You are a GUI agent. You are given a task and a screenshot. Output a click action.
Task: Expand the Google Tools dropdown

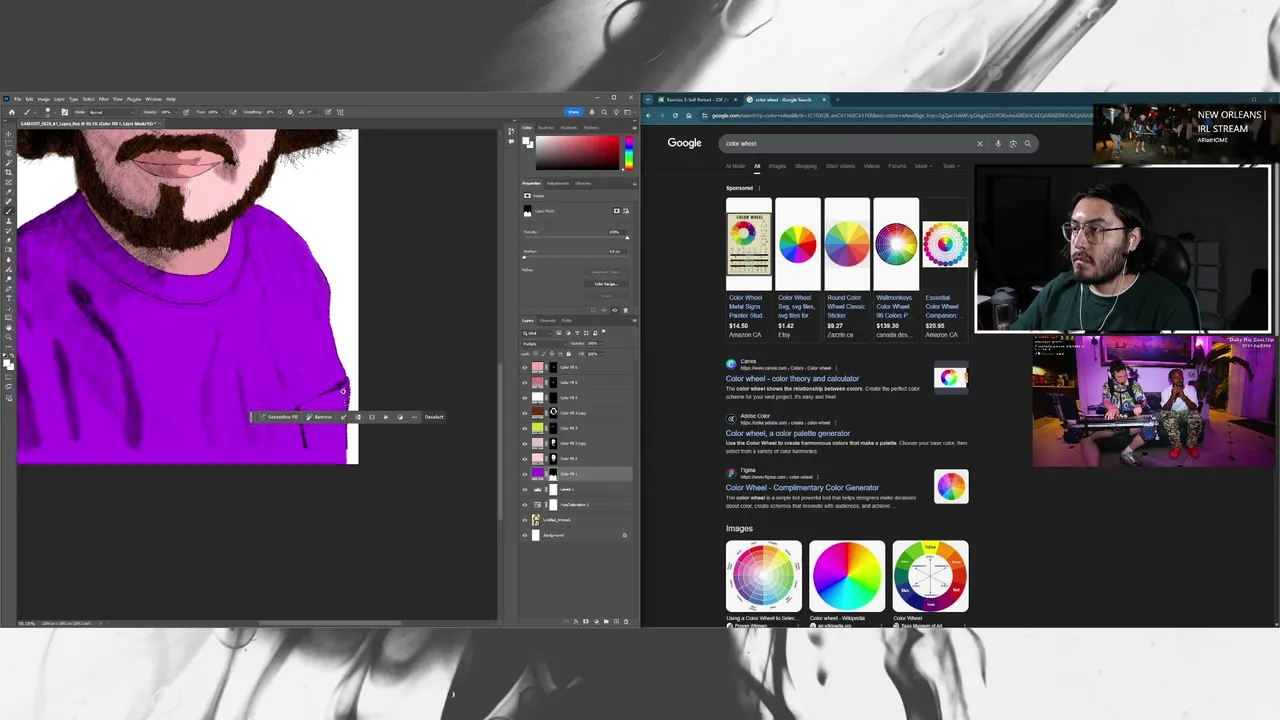(x=949, y=166)
